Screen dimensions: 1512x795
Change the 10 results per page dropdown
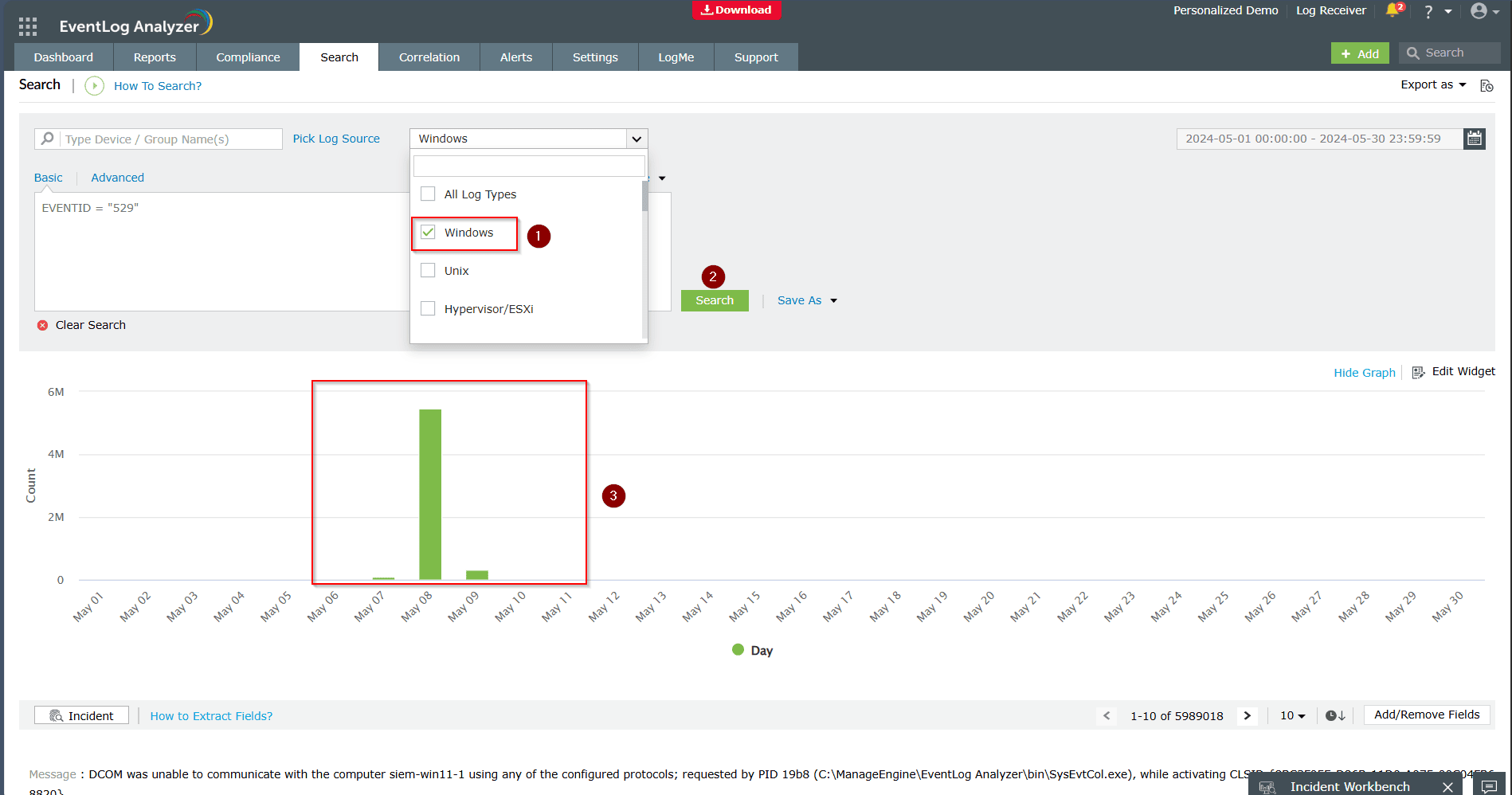pos(1292,715)
